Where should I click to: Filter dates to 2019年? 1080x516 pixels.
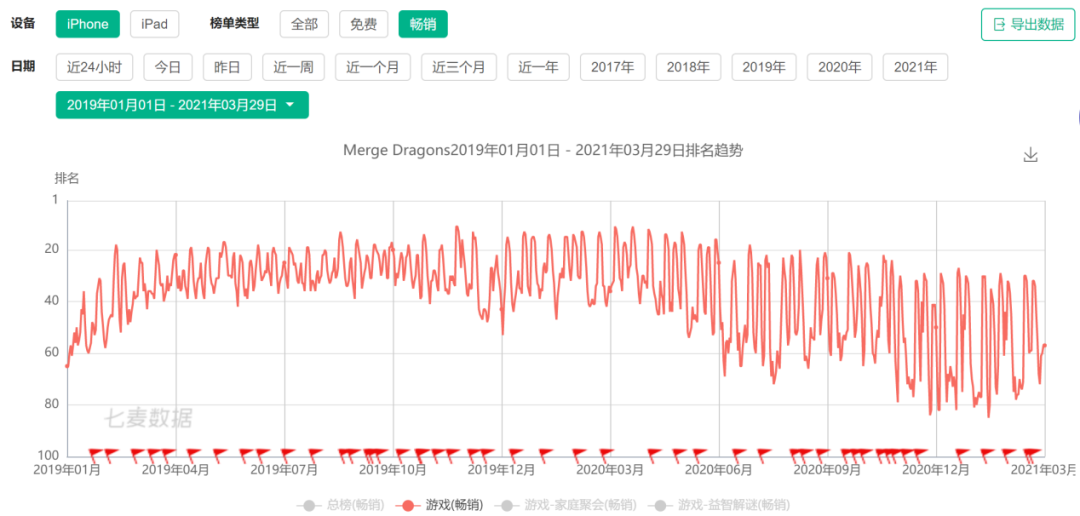[x=764, y=67]
